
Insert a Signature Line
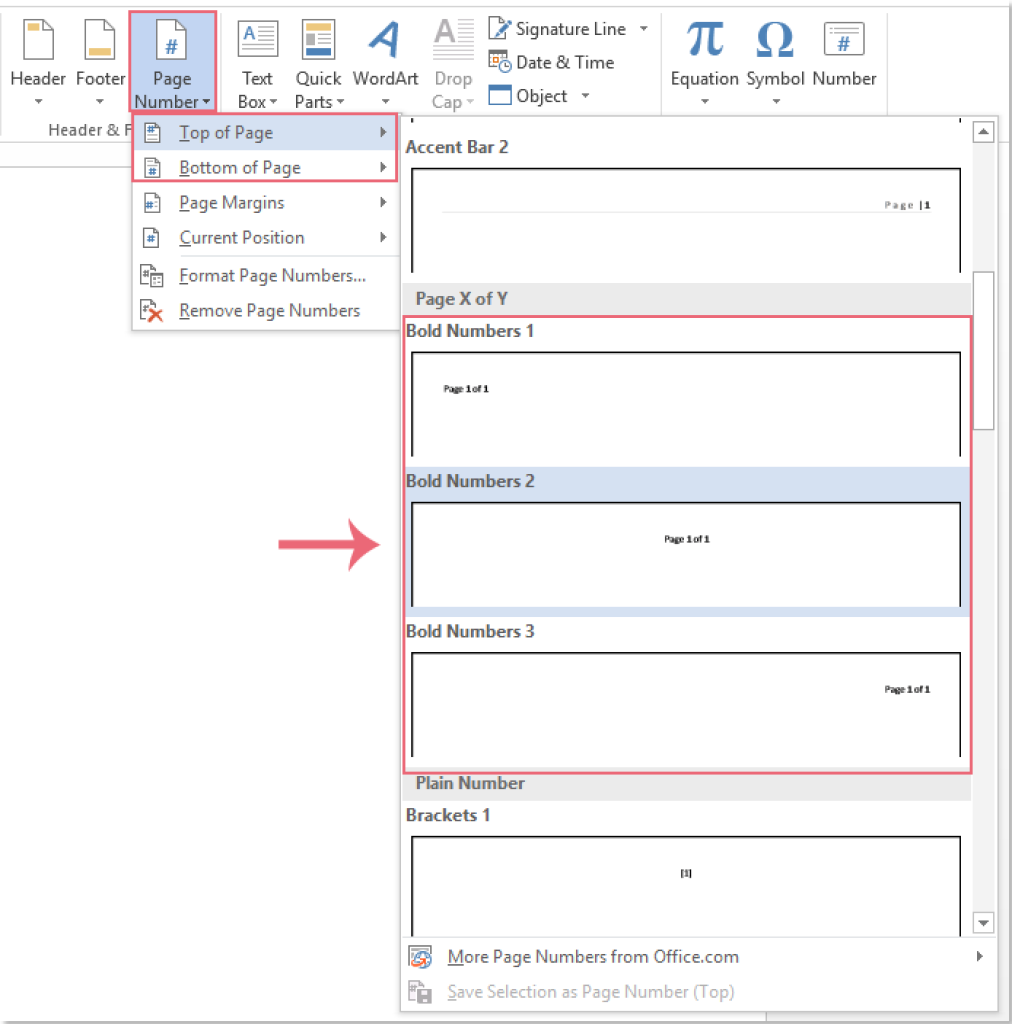point(558,28)
